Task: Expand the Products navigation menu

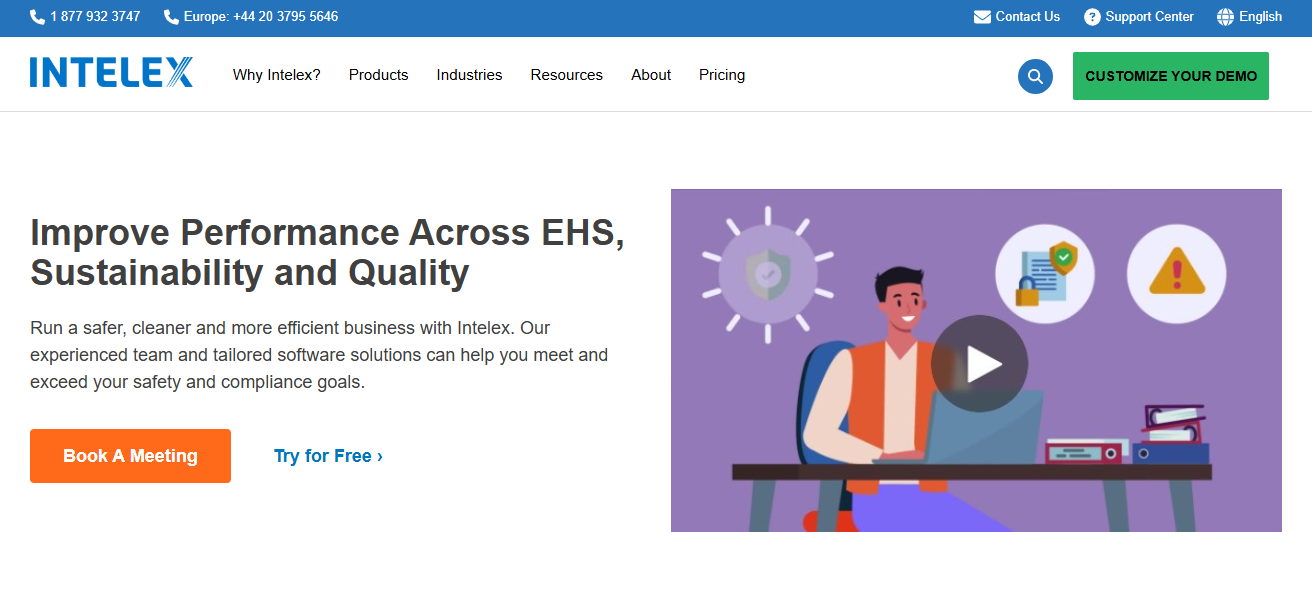Action: (378, 75)
